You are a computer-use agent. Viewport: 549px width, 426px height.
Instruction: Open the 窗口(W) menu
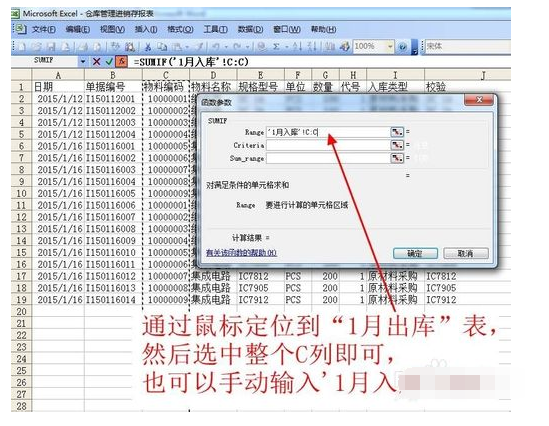(x=287, y=29)
